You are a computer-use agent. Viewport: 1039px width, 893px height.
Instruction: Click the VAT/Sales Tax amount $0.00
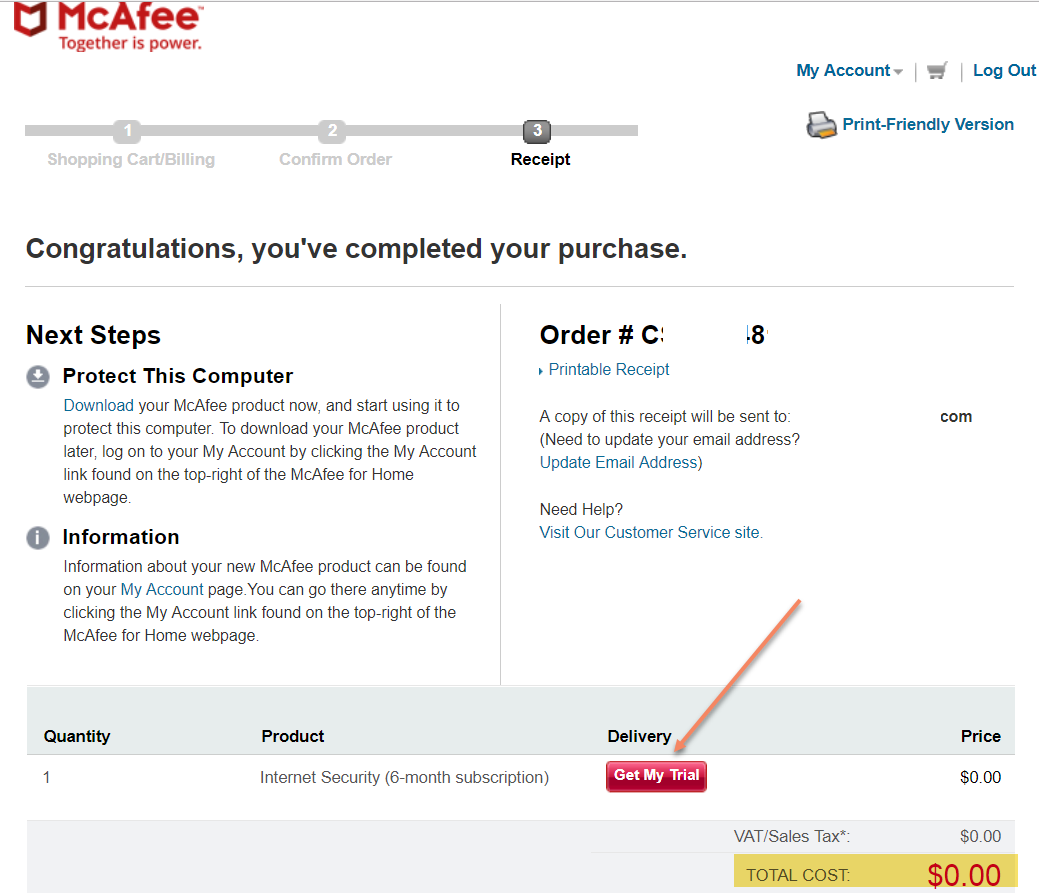[x=980, y=837]
